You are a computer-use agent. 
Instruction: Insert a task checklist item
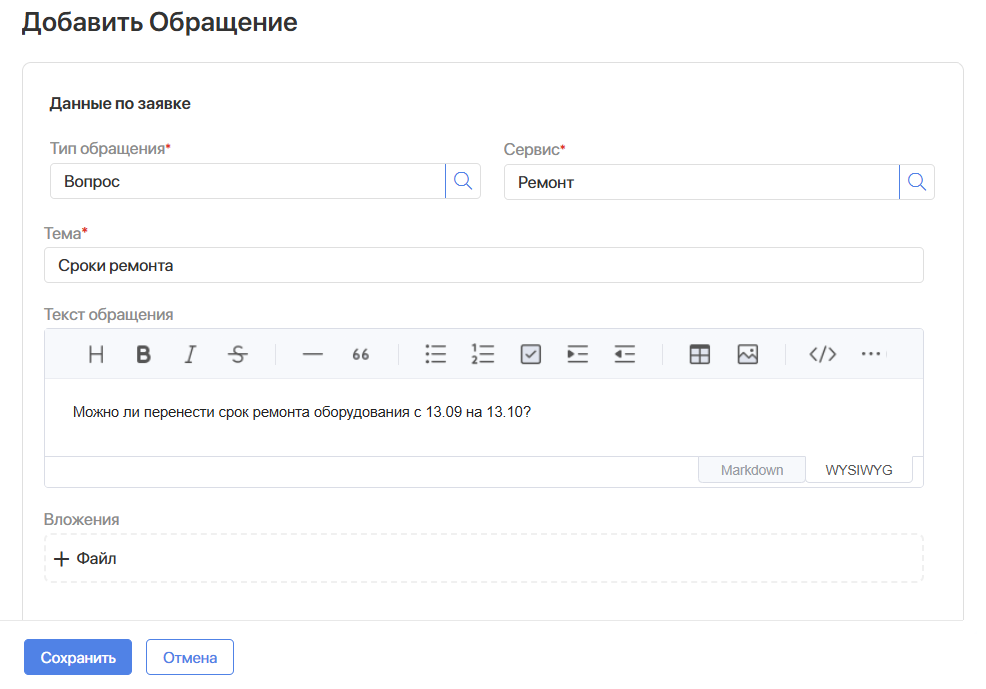530,354
